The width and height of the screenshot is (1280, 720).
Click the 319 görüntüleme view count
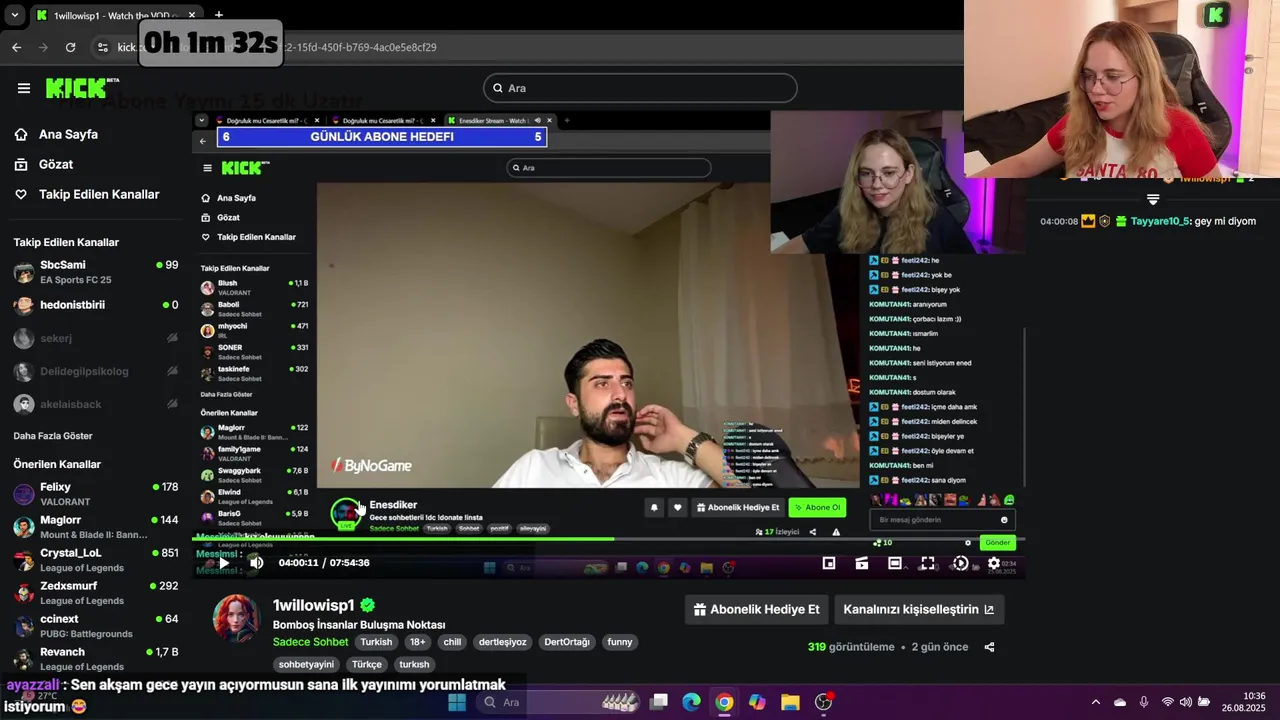[x=851, y=647]
